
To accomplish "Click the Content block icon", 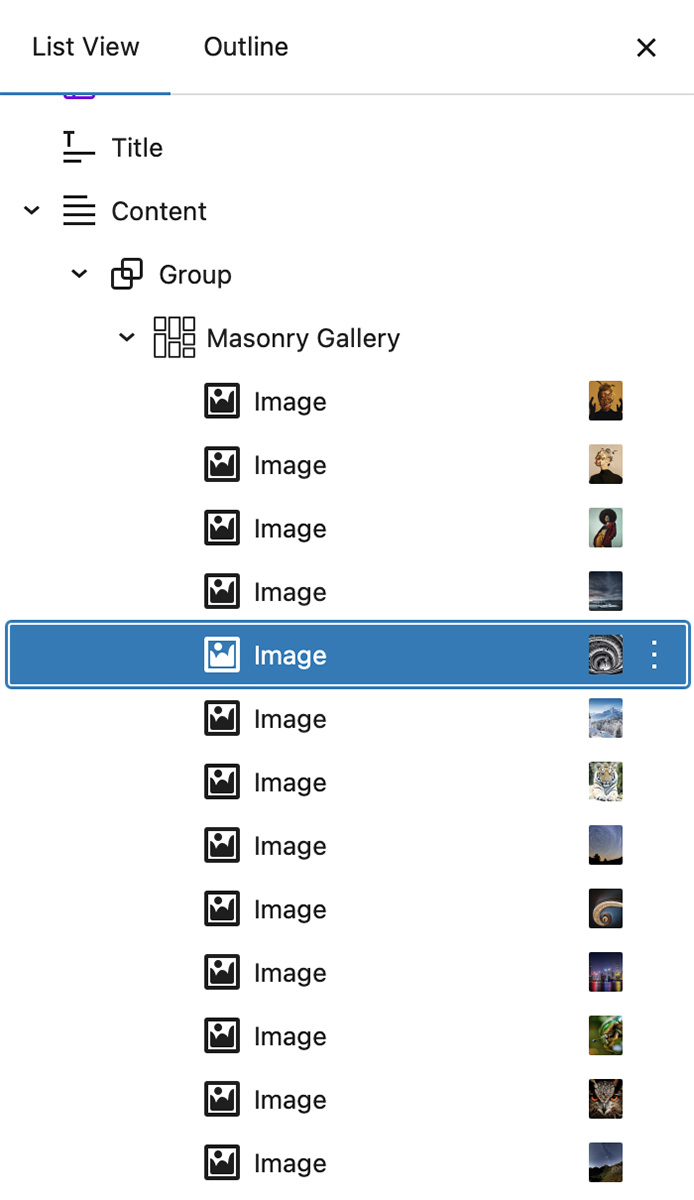I will coord(79,211).
